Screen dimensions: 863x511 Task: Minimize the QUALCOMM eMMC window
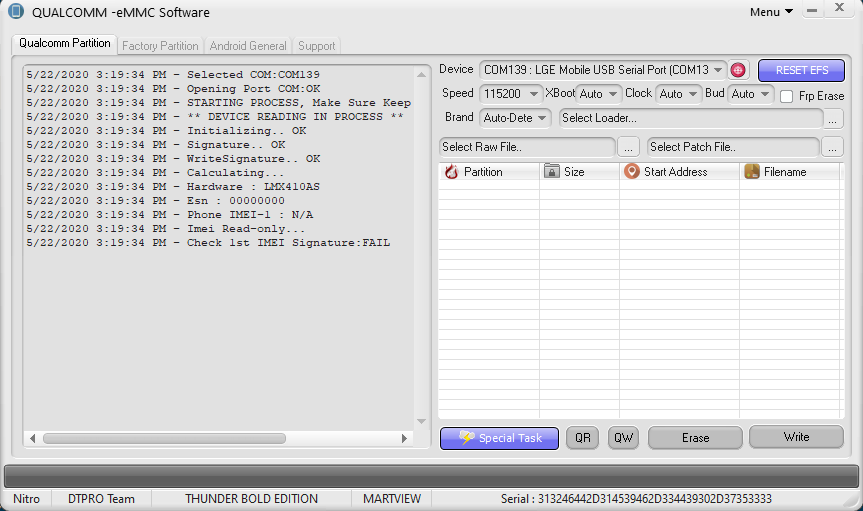point(812,10)
